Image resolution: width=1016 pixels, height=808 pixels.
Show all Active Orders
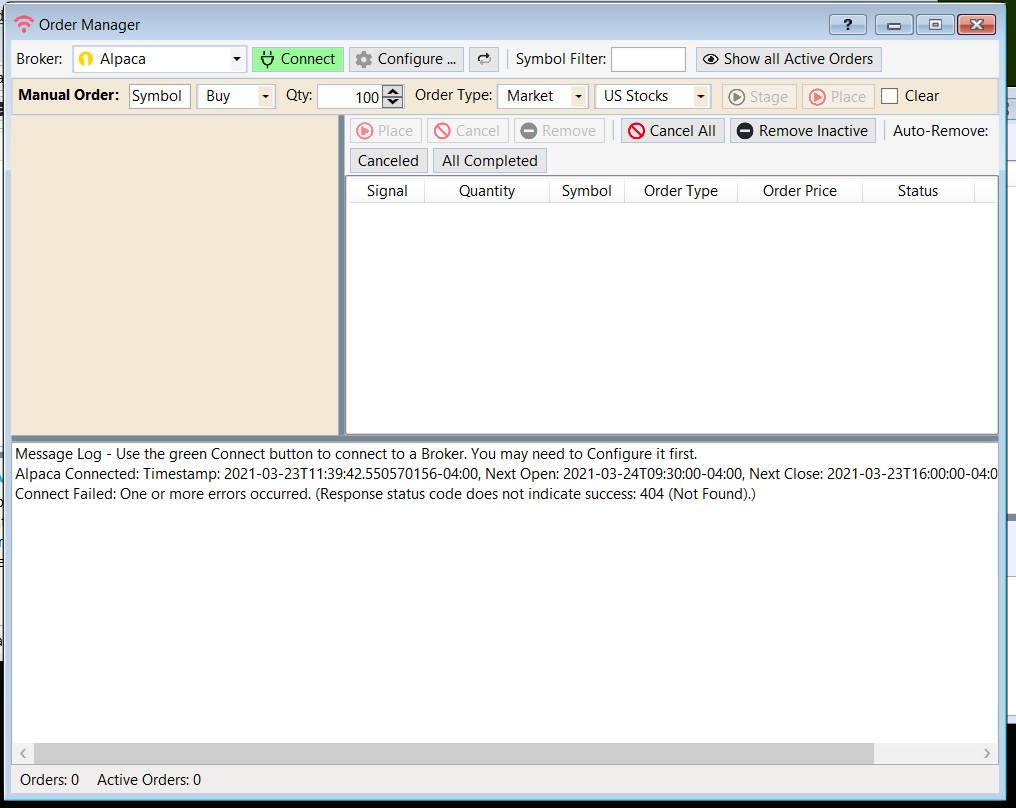[x=789, y=59]
